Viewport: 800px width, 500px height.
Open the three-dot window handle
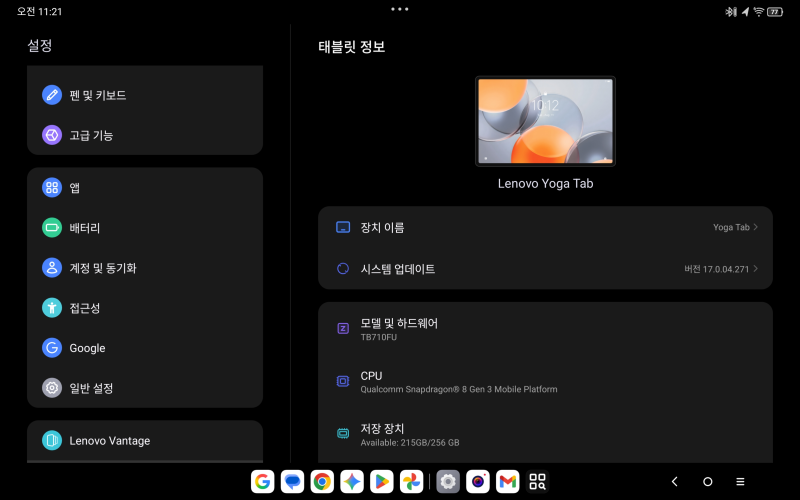pos(399,9)
